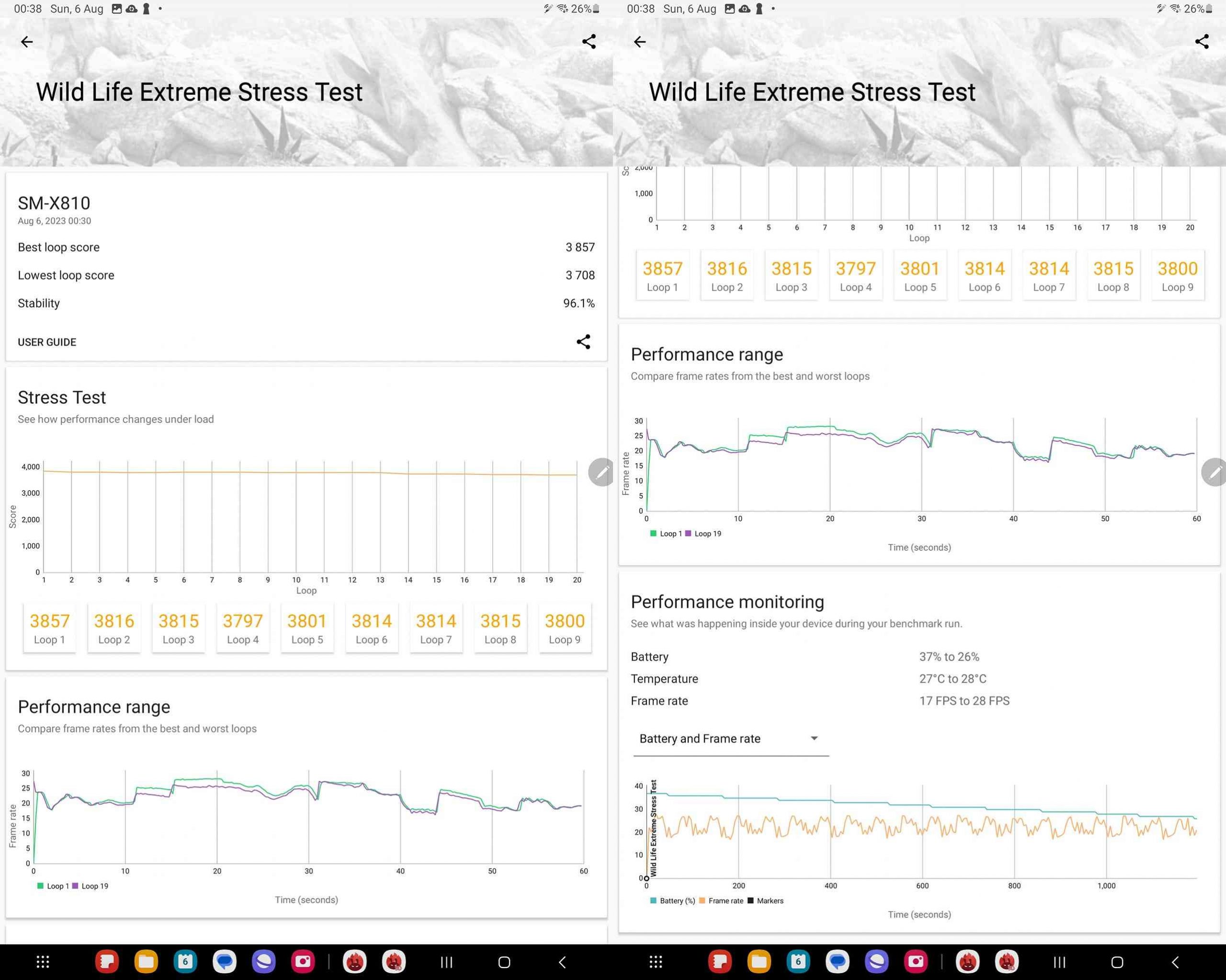Click the Stability percentage value
This screenshot has width=1226, height=980.
click(x=580, y=302)
